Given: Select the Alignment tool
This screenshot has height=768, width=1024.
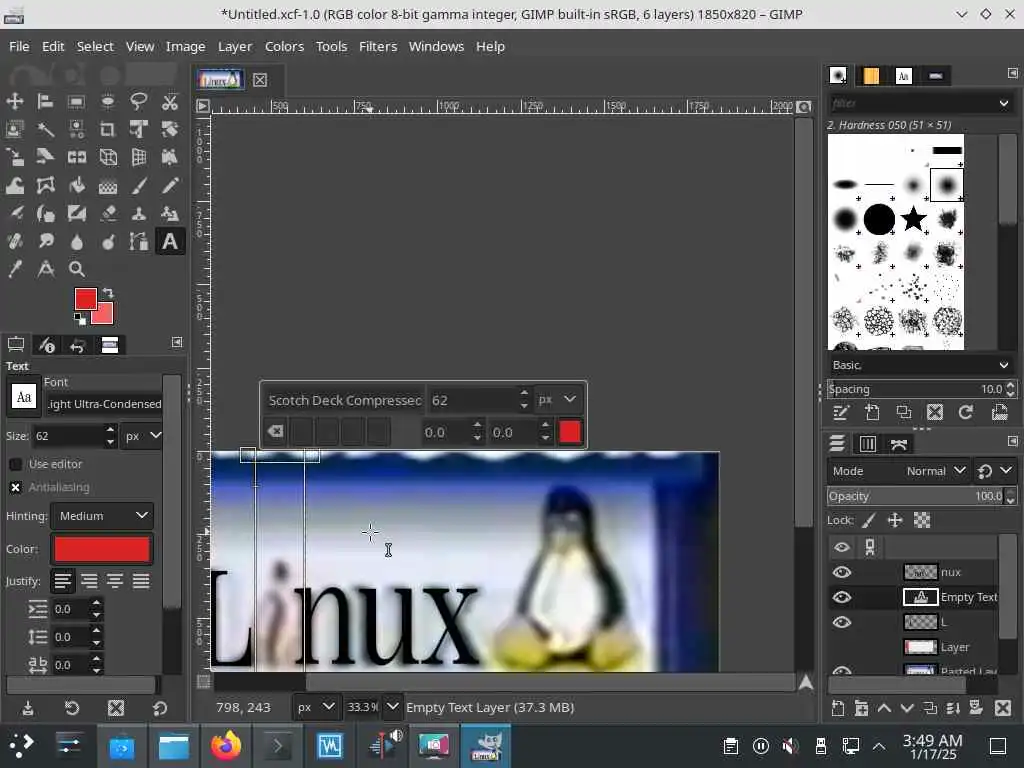Looking at the screenshot, I should (45, 101).
